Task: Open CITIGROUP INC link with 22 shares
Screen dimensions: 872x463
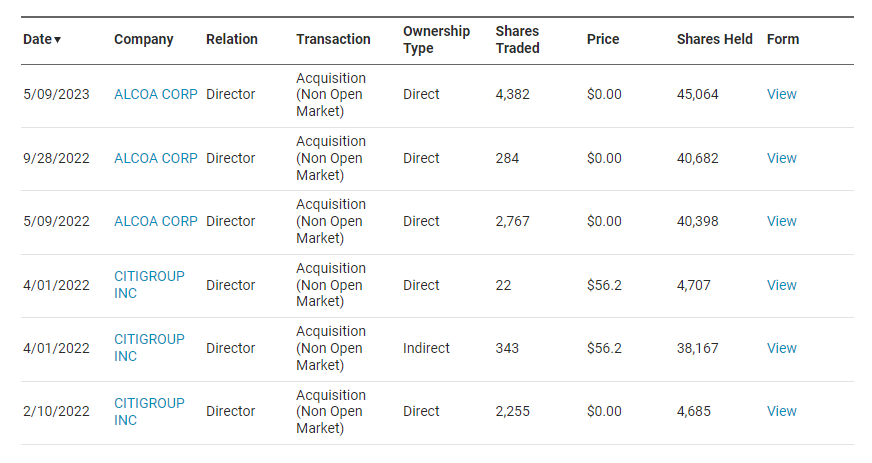Action: click(x=149, y=285)
